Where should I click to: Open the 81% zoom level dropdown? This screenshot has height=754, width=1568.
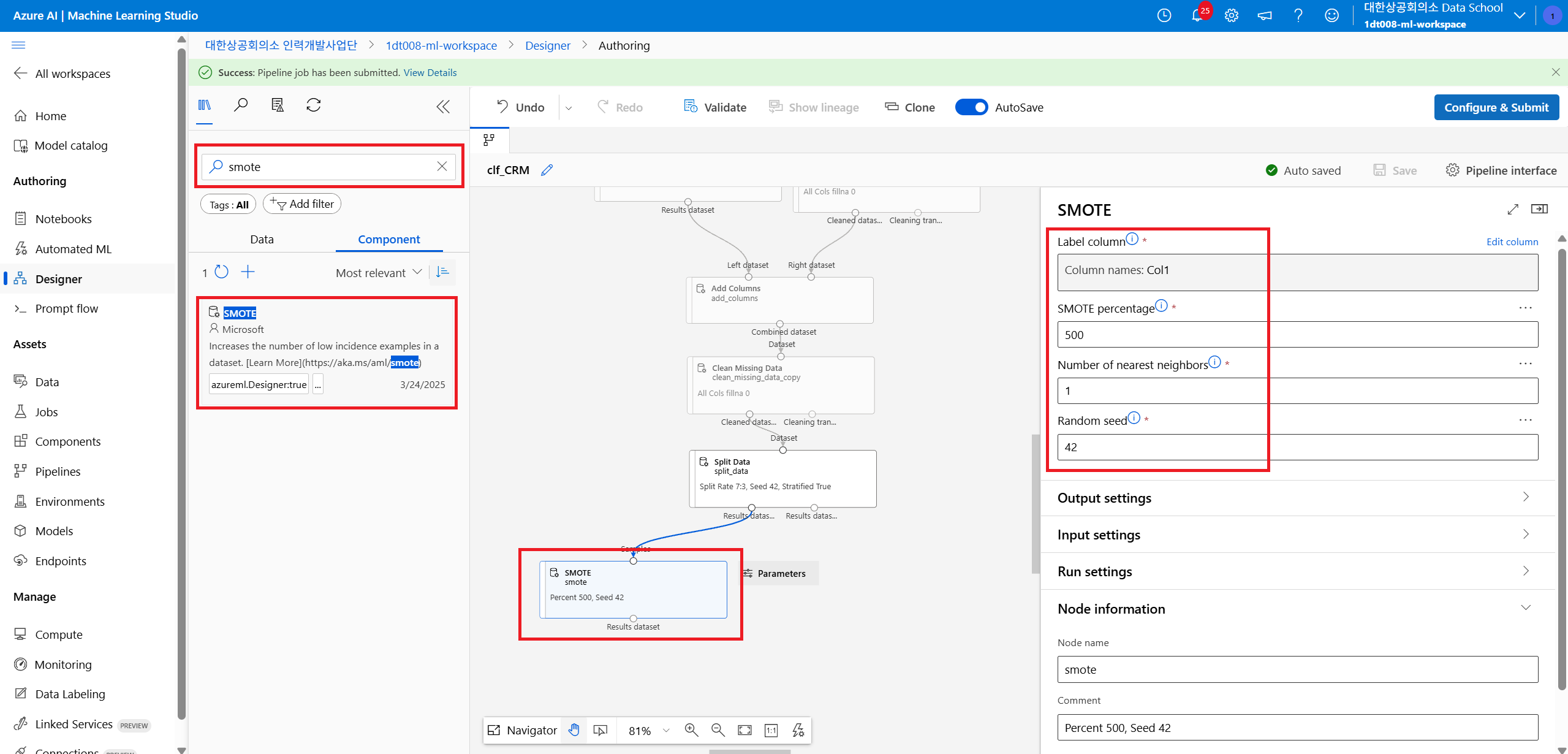pos(666,730)
